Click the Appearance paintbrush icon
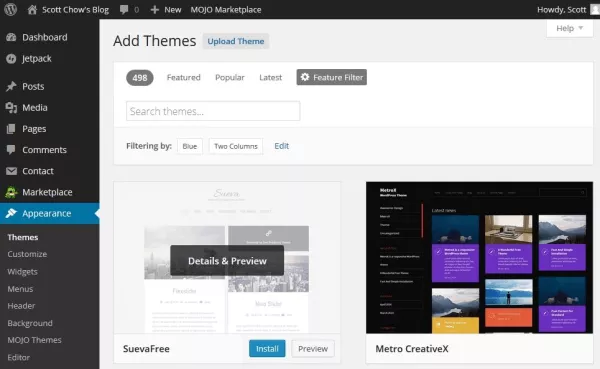 click(11, 213)
